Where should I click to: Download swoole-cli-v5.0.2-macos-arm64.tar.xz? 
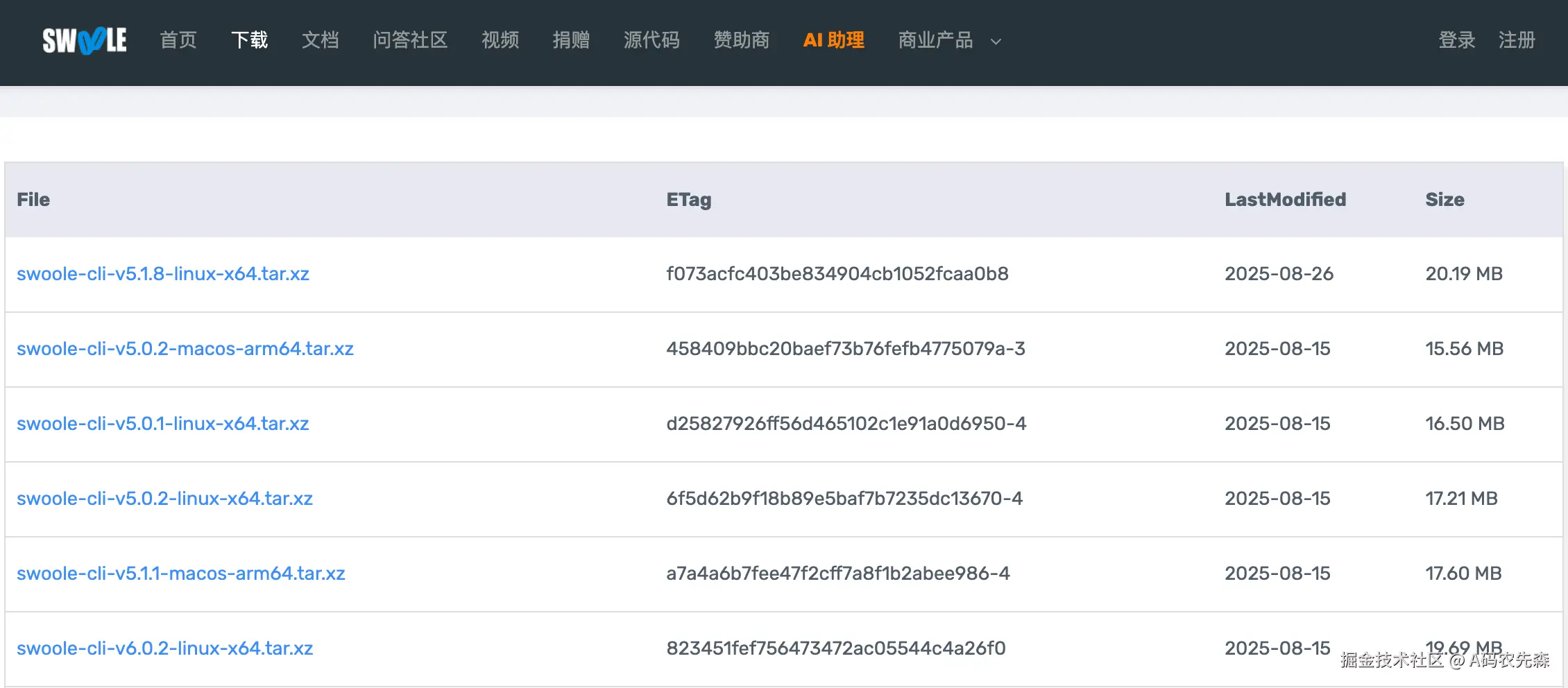185,349
